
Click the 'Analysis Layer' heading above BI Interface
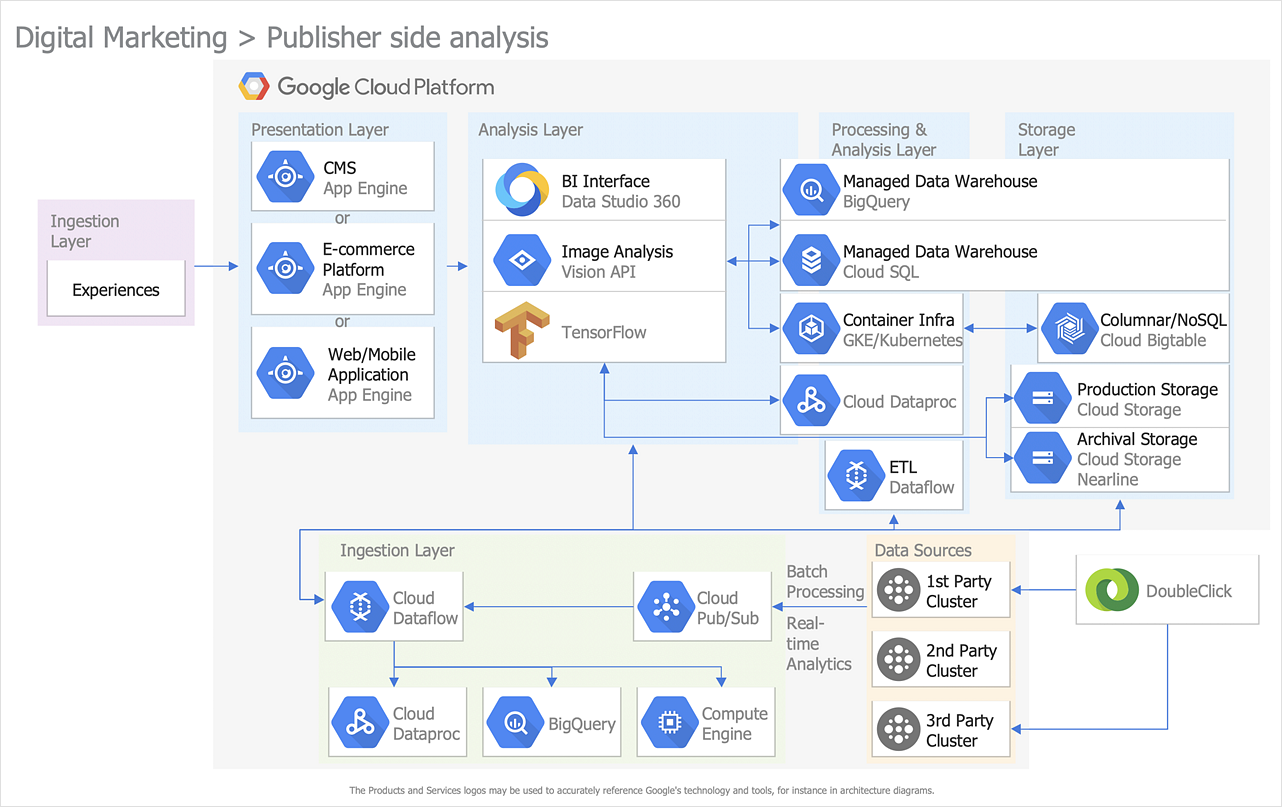[530, 130]
